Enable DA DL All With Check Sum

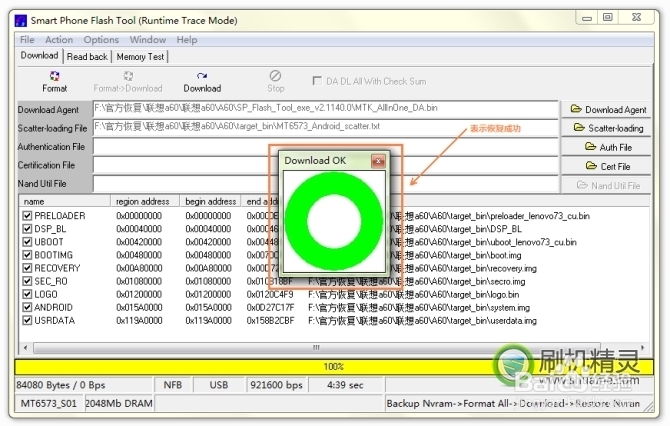click(x=317, y=81)
